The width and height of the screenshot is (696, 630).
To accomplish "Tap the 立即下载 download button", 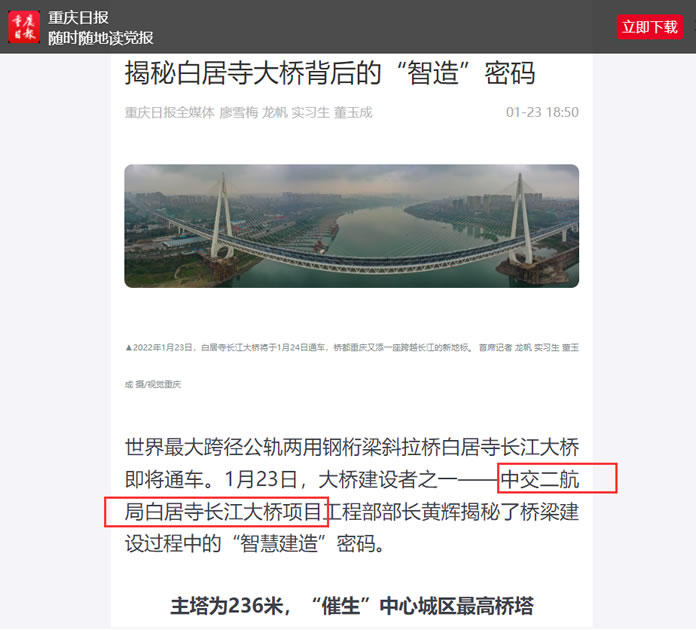I will click(x=649, y=27).
